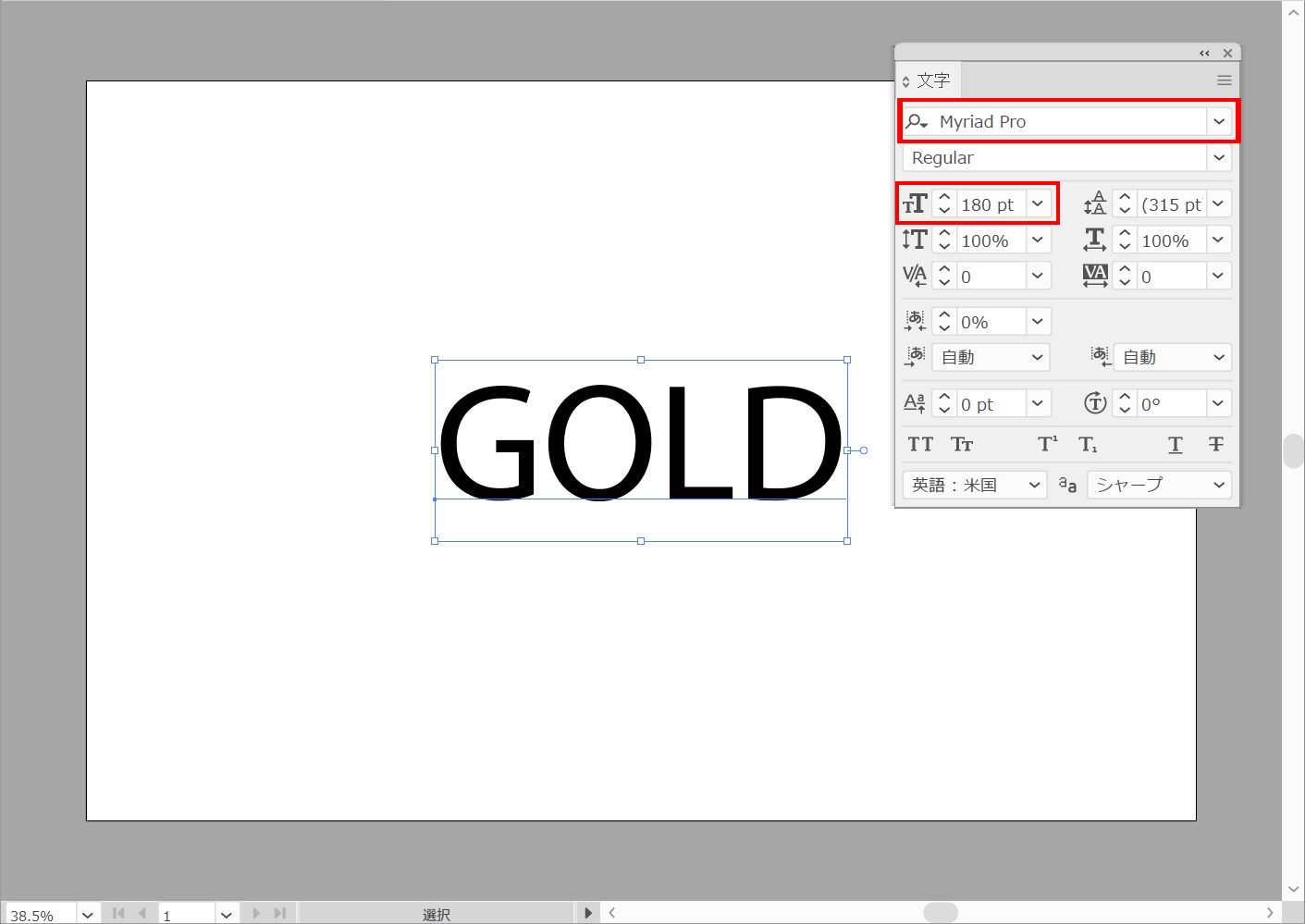Click the font size icon
Screen dimensions: 1305x924
pyautogui.click(x=915, y=204)
